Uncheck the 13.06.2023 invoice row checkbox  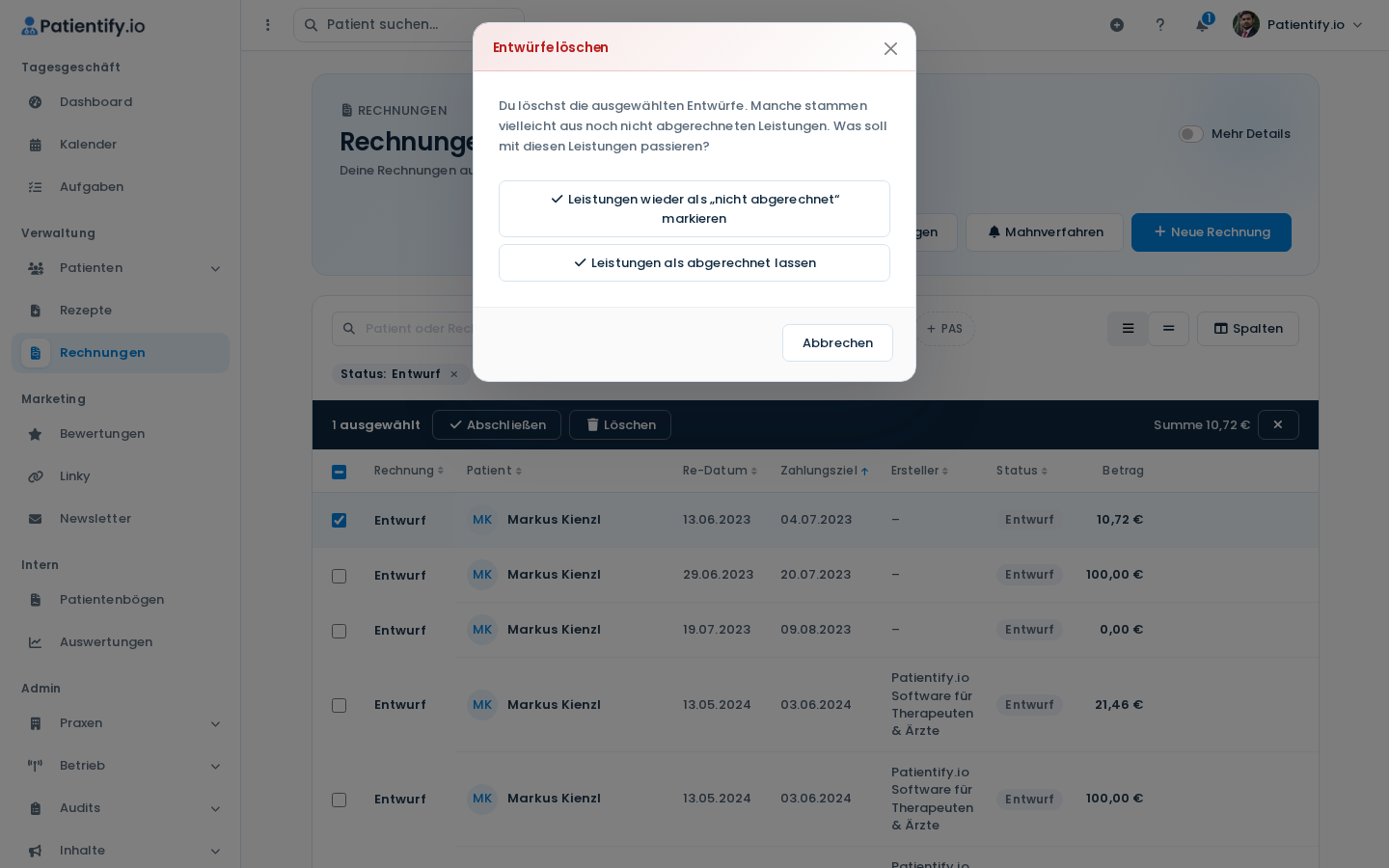click(339, 520)
